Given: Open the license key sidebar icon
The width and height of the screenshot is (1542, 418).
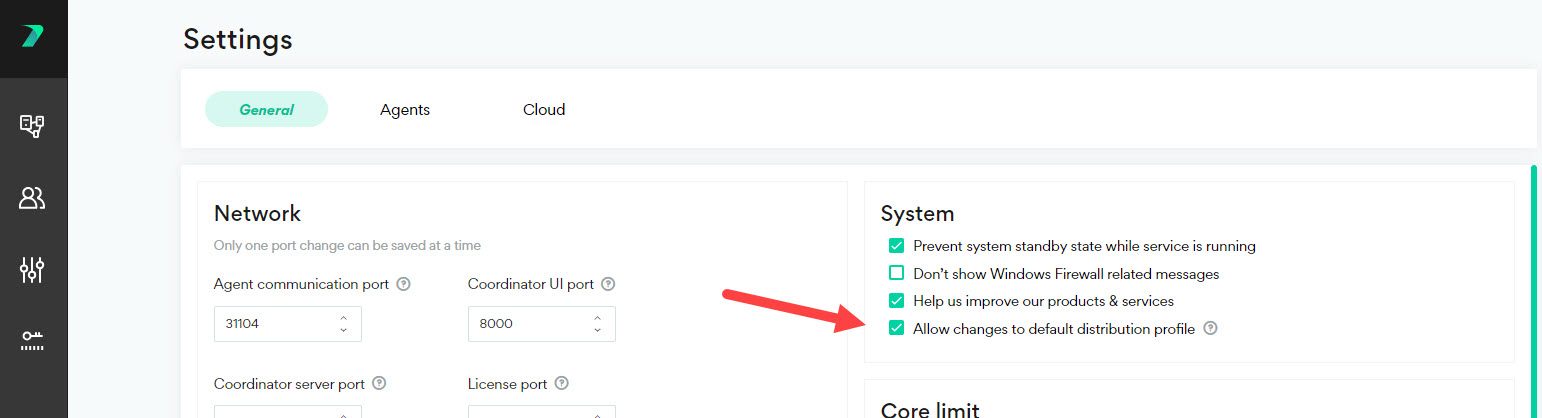Looking at the screenshot, I should point(32,341).
